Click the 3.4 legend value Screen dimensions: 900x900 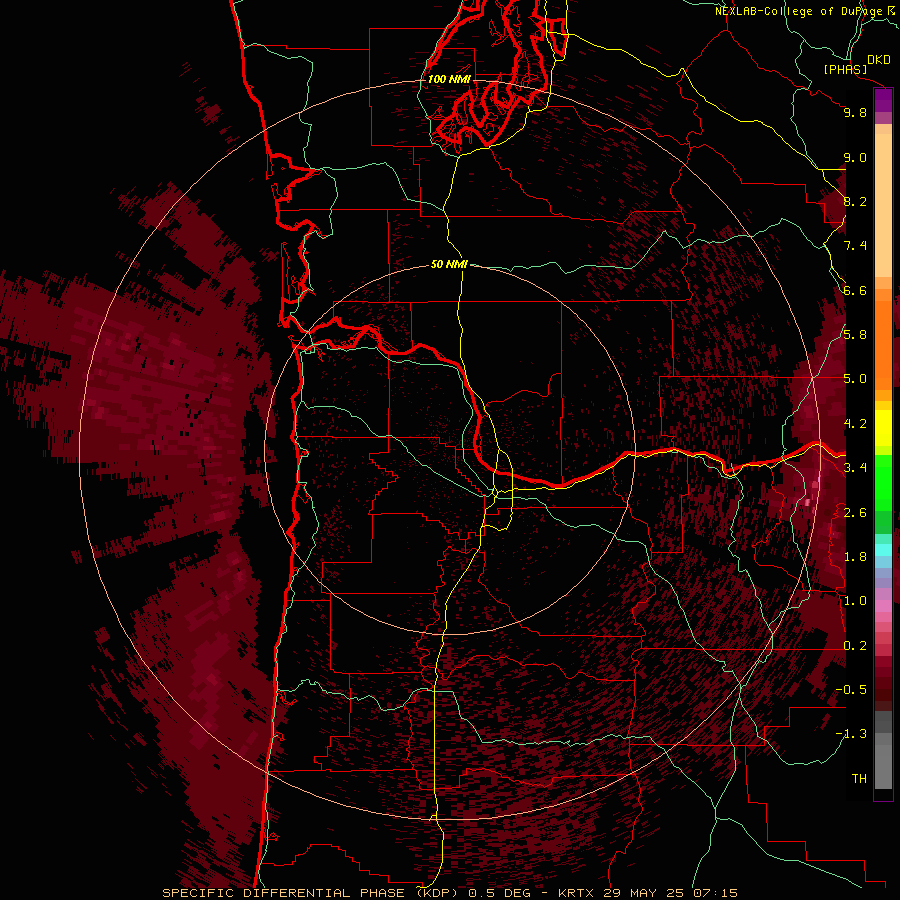point(855,468)
